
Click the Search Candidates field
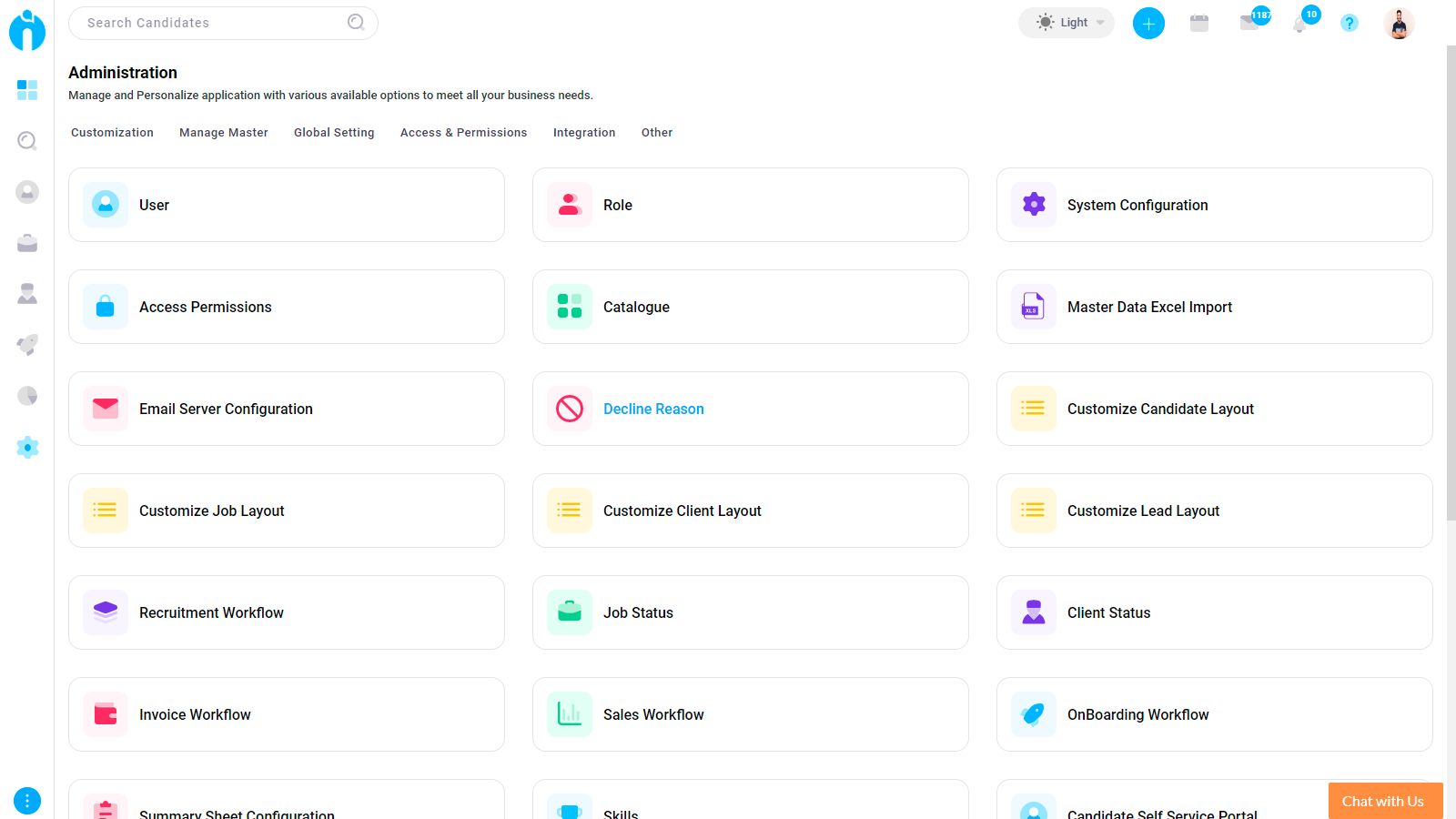[209, 23]
